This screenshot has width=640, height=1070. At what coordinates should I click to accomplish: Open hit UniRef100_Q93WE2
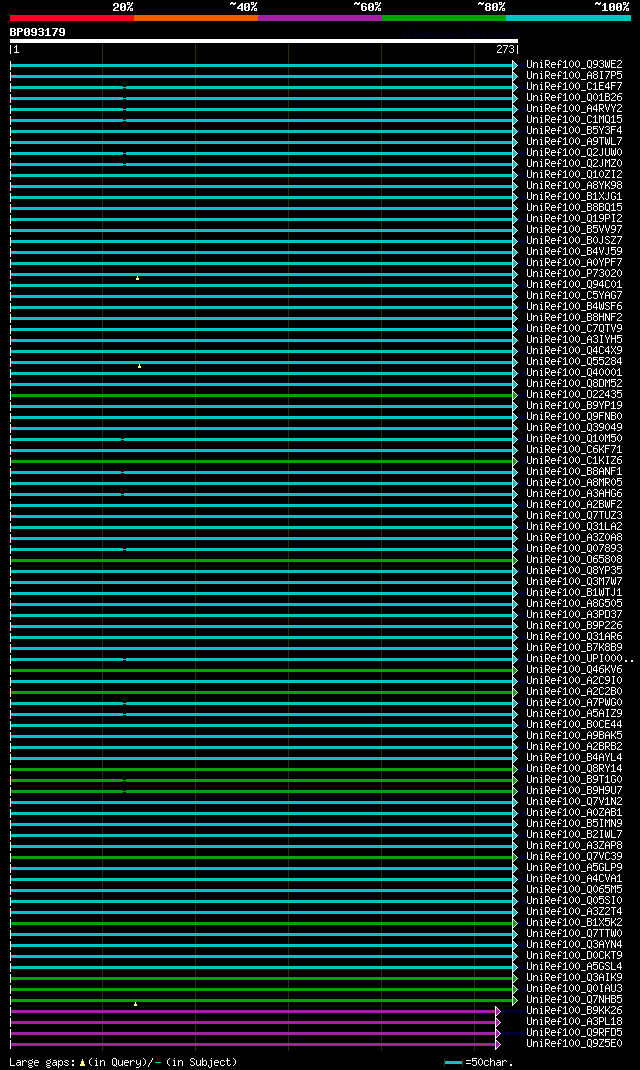pos(574,65)
